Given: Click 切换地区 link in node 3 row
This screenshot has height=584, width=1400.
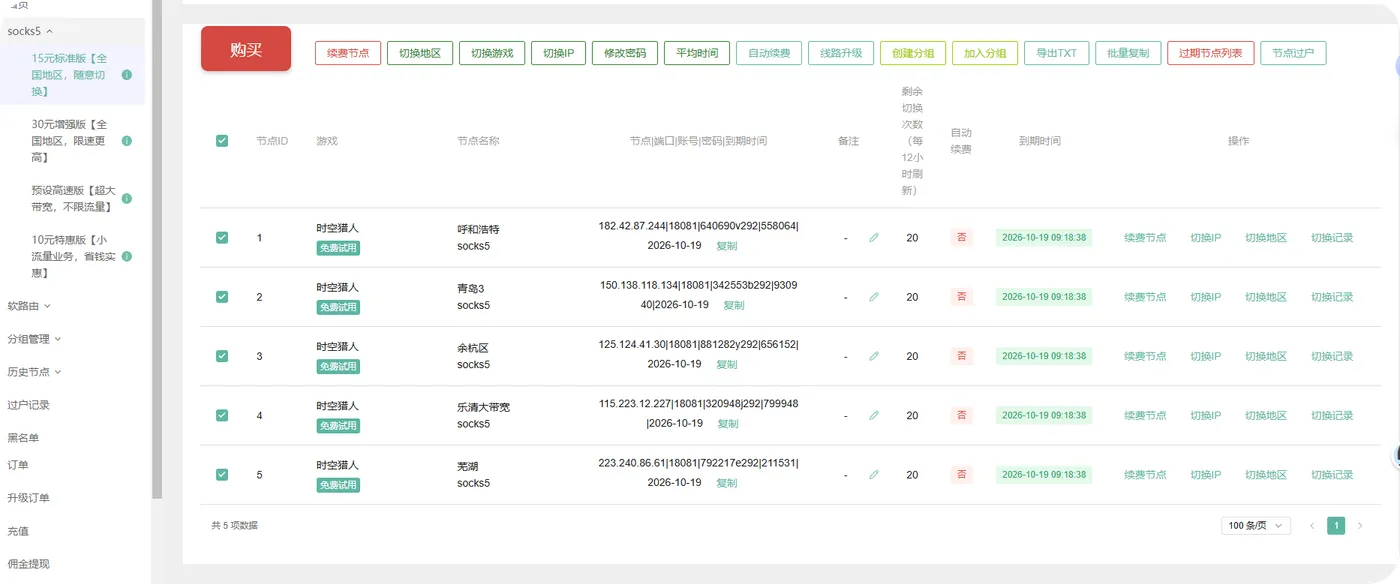Looking at the screenshot, I should [1266, 356].
